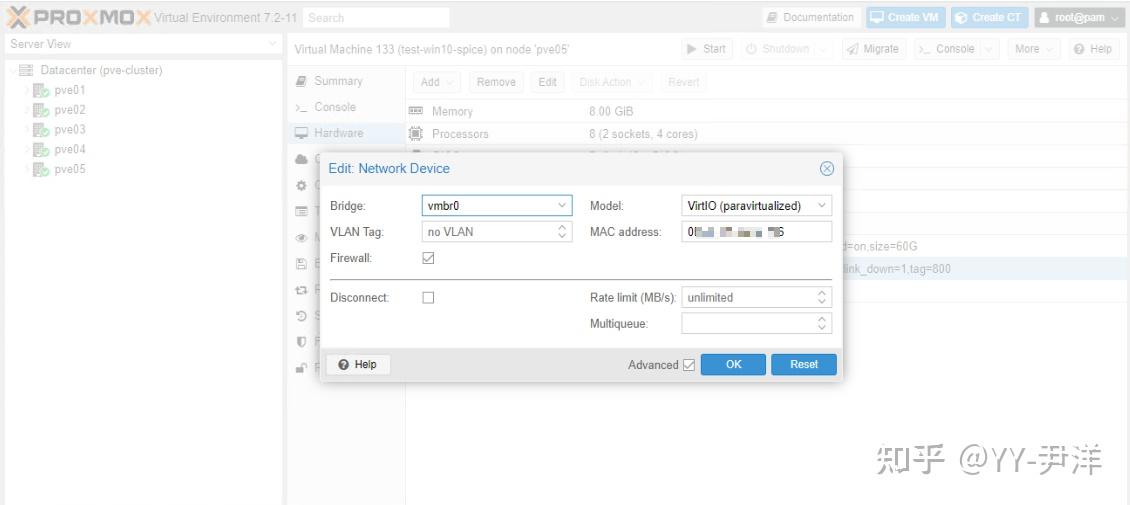Select node pve02 in the tree
The image size is (1130, 505).
click(70, 110)
